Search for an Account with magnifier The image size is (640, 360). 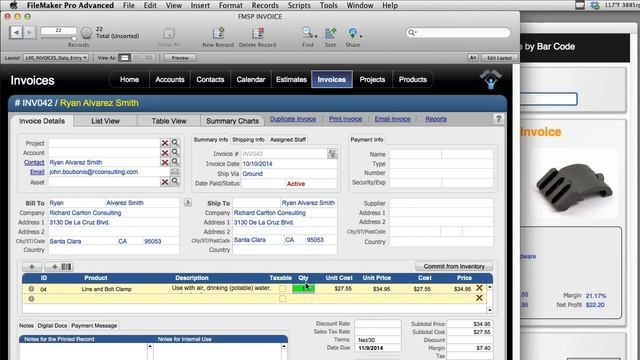175,152
